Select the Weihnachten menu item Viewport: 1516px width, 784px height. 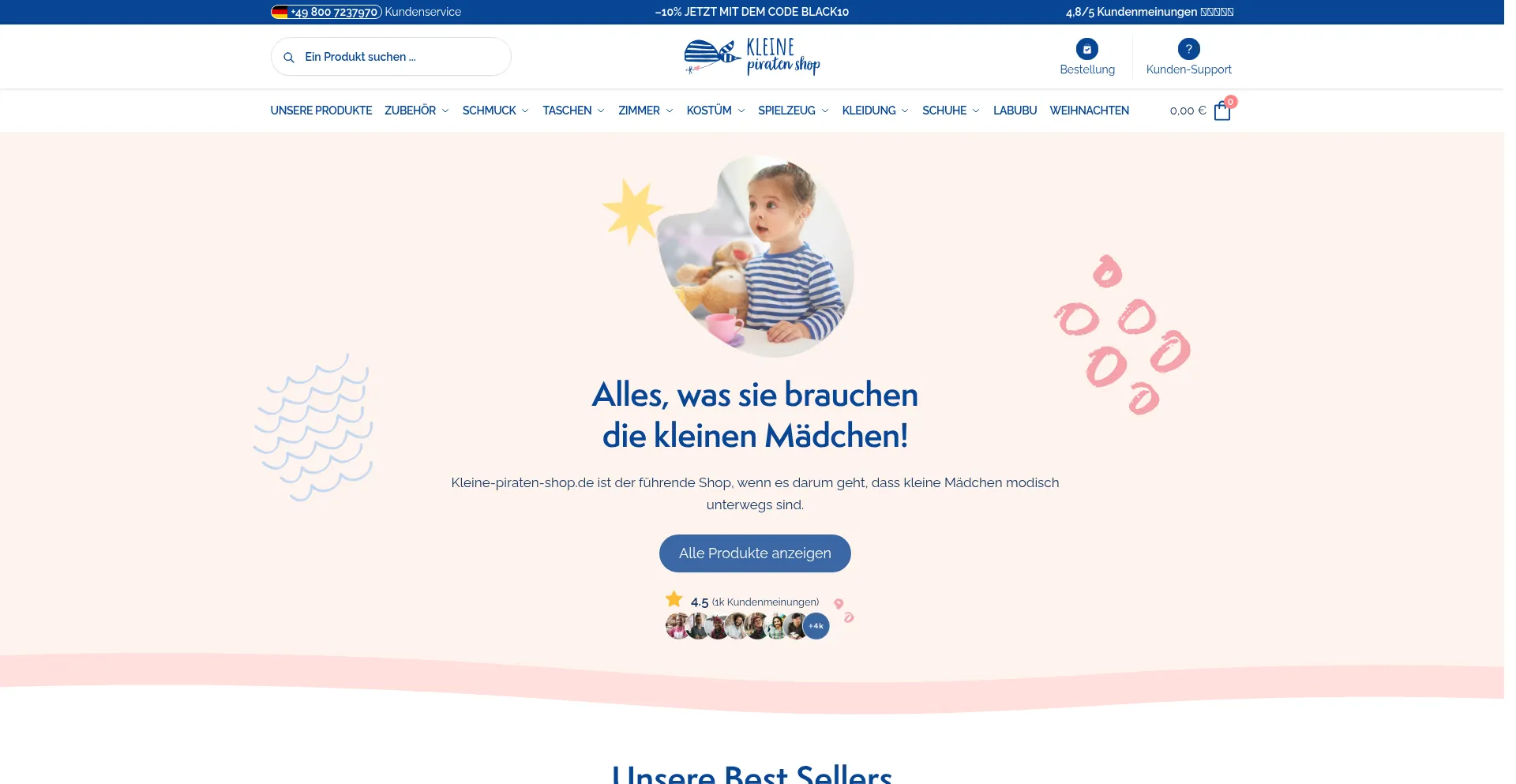1089,111
